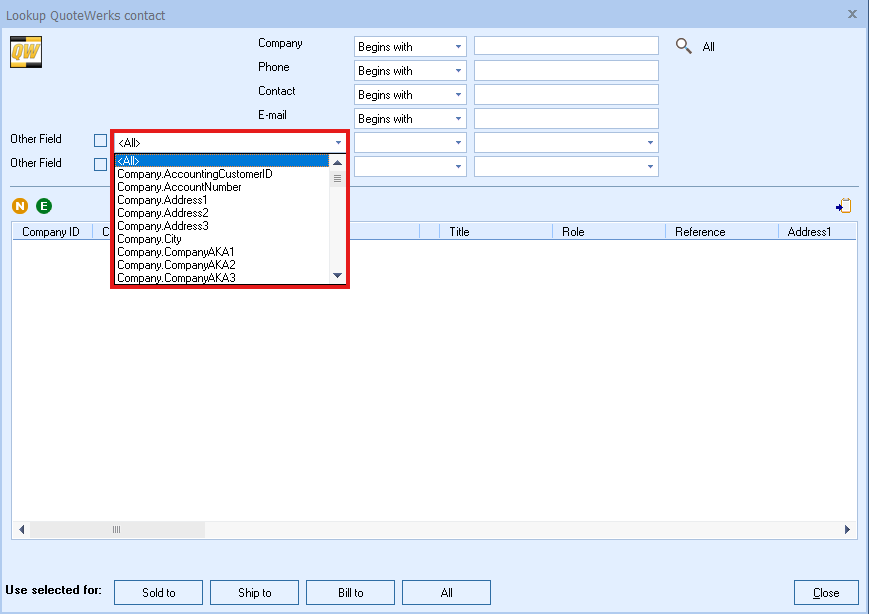This screenshot has height=614, width=869.
Task: Collapse the <All> other field combo box
Action: coord(338,142)
